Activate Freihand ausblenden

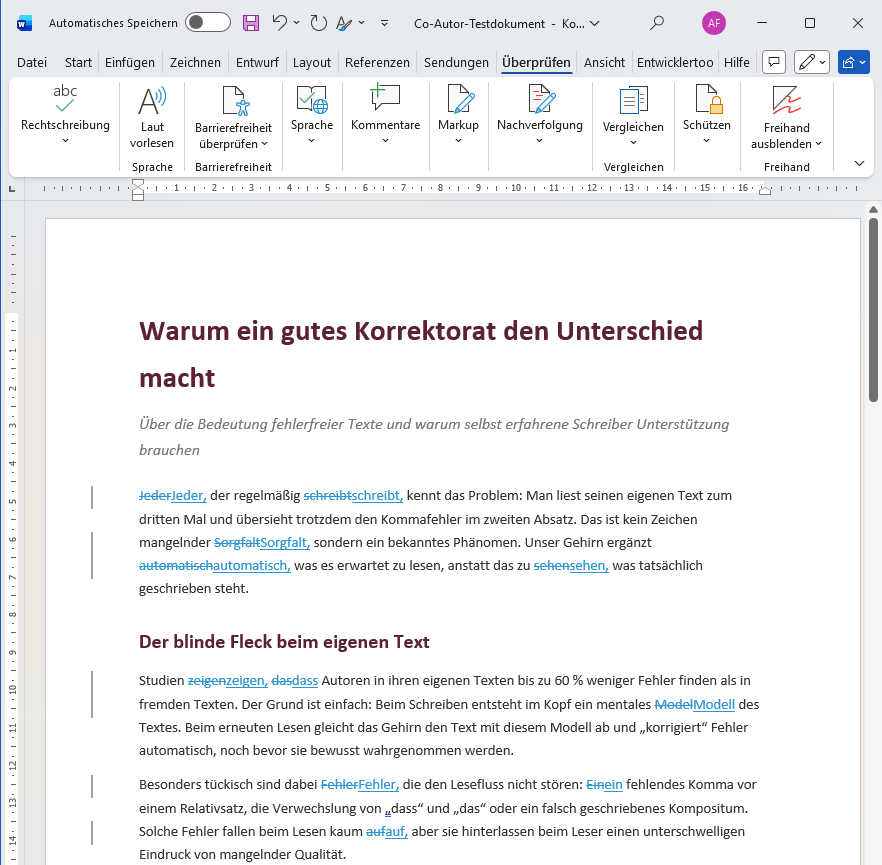coord(786,110)
